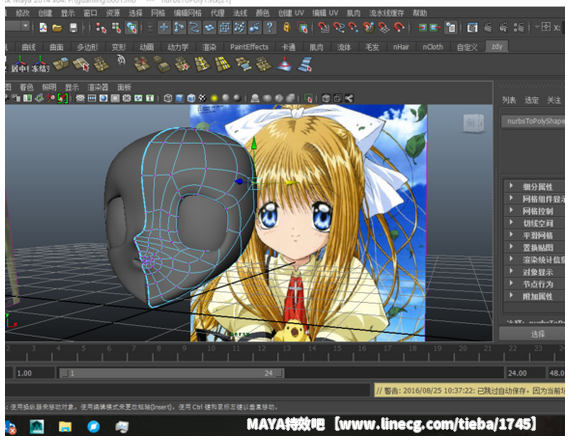
Task: Click the 关注 attribute editor menu
Action: pos(554,100)
